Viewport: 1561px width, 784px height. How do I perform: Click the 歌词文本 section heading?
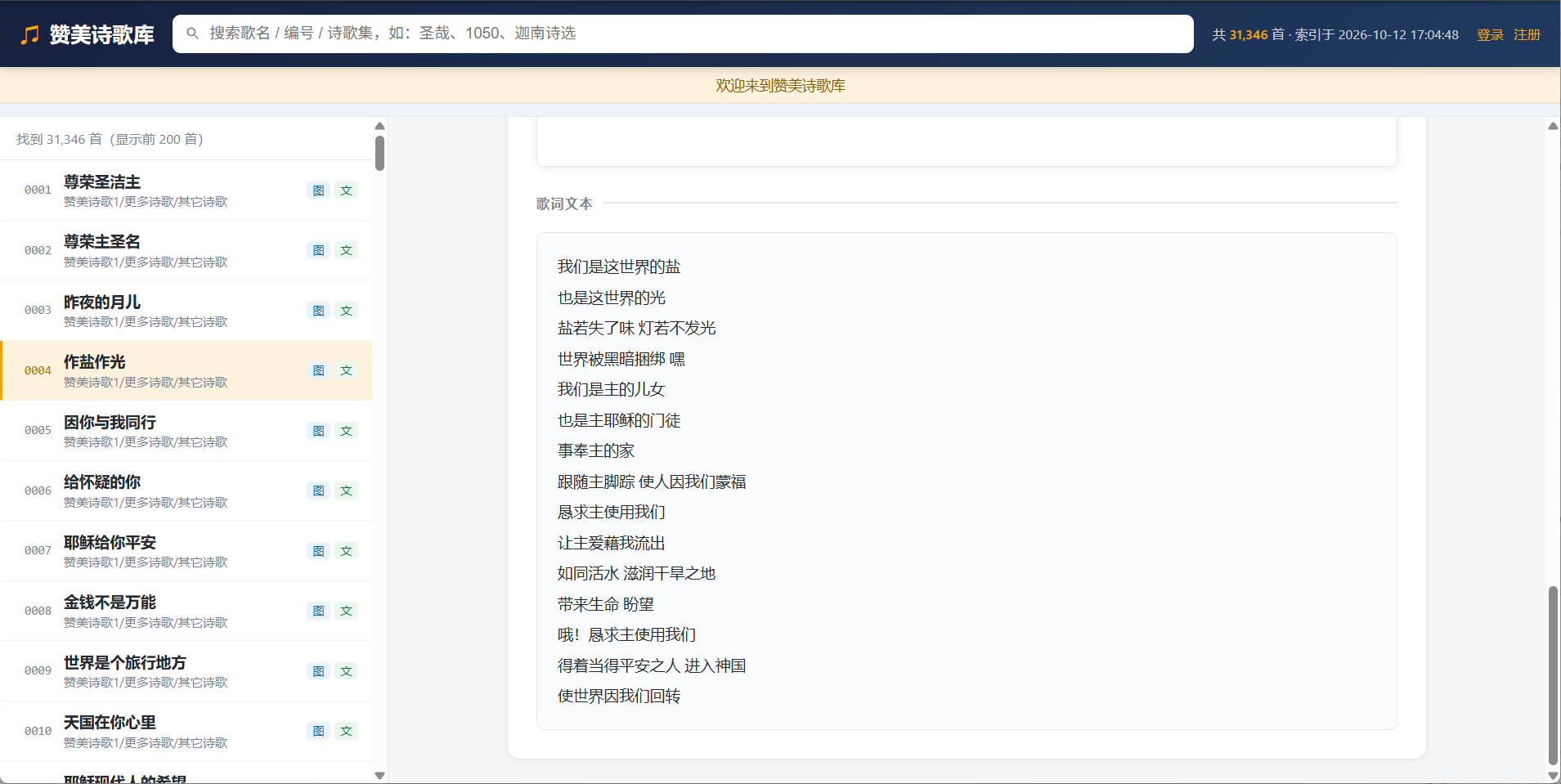[564, 204]
